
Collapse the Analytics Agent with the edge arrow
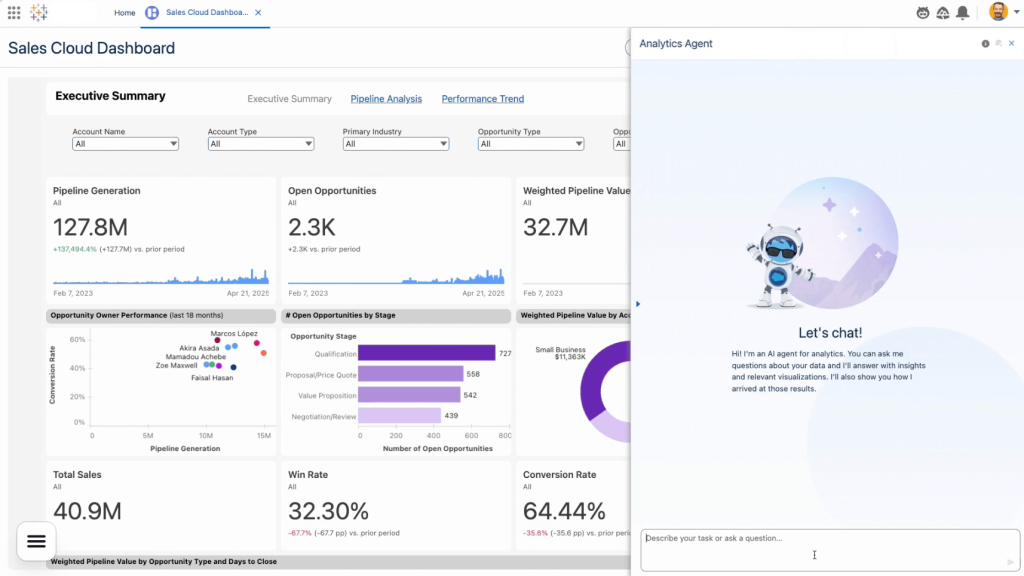tap(637, 303)
